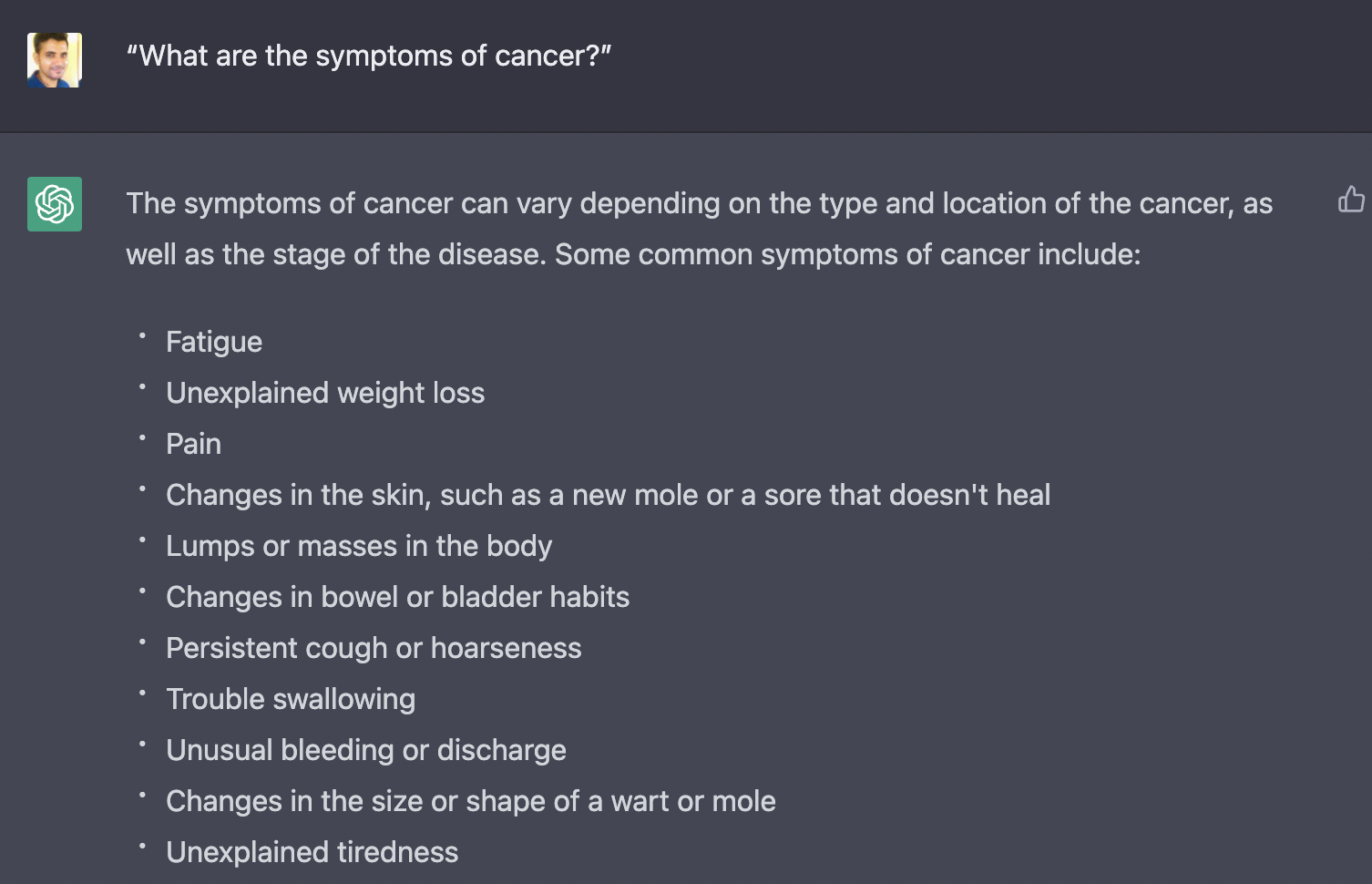Viewport: 1372px width, 884px height.
Task: Click "Lumps or masses in the body" text
Action: coord(359,546)
